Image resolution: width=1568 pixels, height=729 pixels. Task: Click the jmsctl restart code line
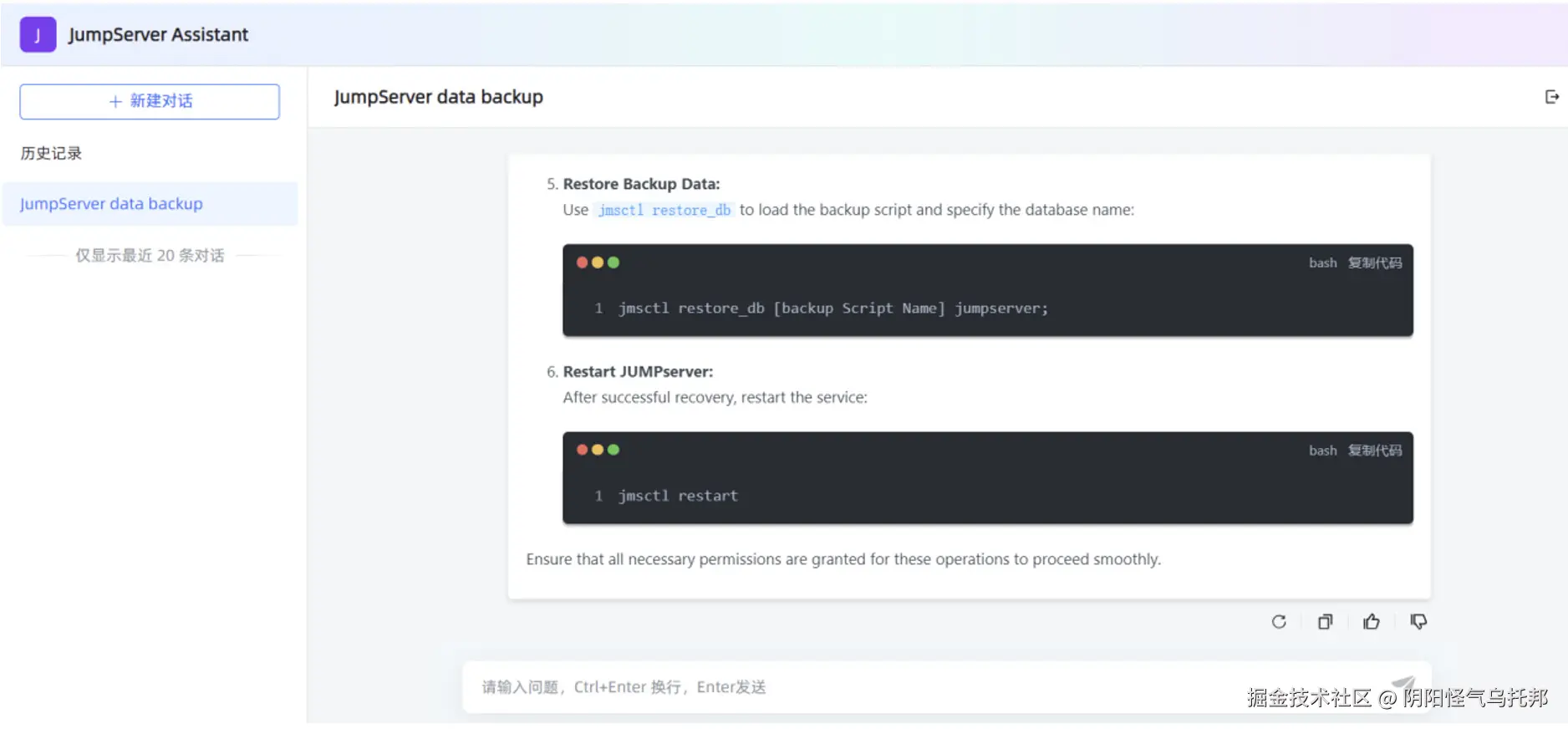[678, 496]
